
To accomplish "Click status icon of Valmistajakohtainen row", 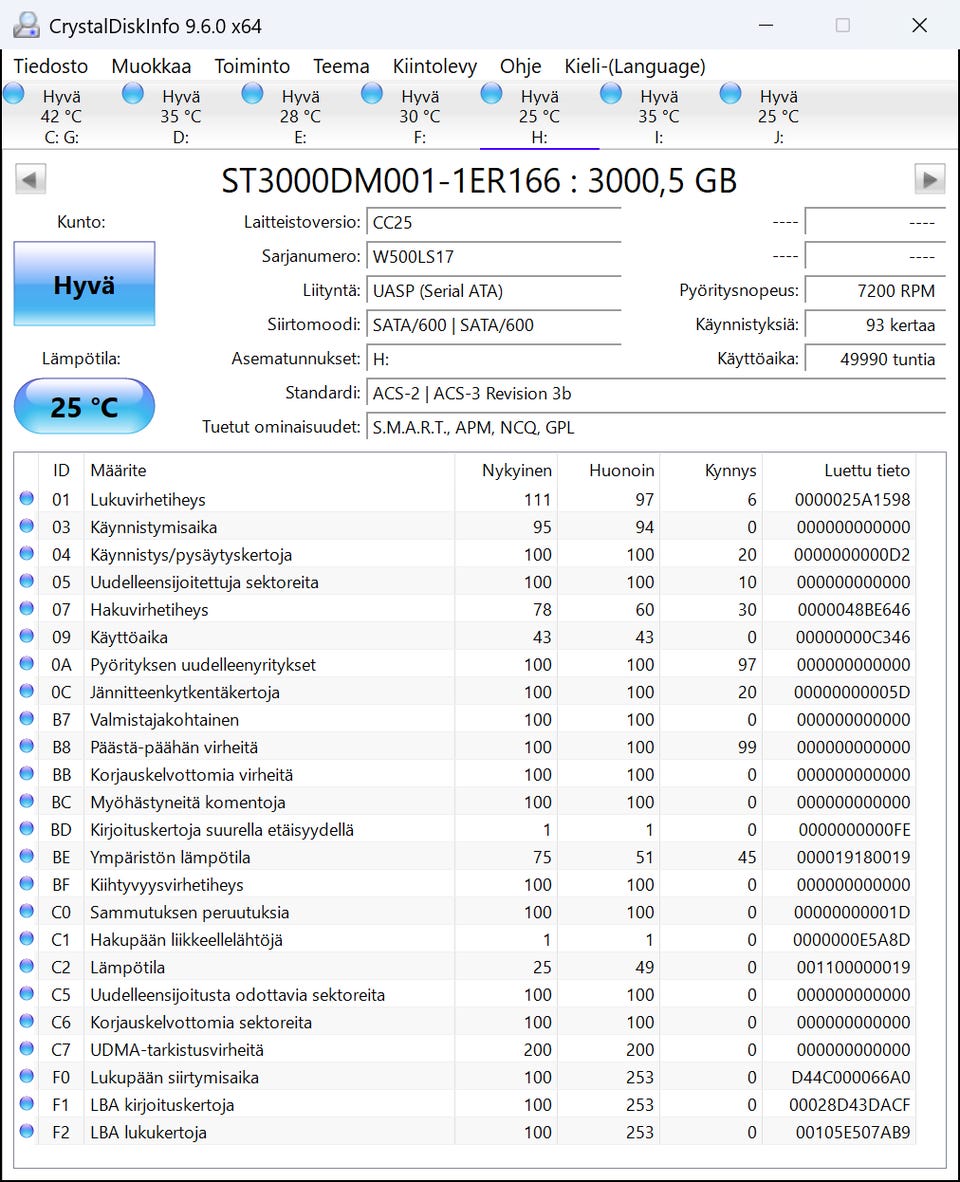I will click(27, 718).
